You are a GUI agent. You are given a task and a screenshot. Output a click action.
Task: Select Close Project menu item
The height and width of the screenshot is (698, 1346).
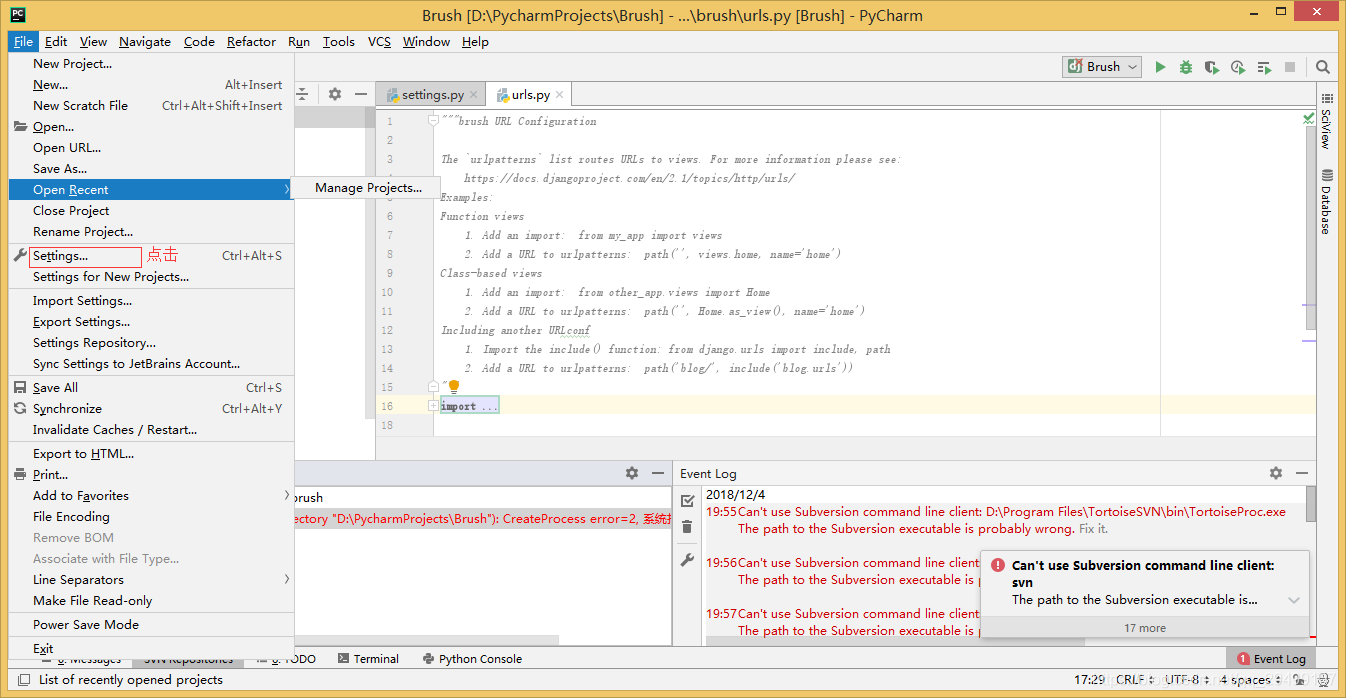(x=151, y=211)
